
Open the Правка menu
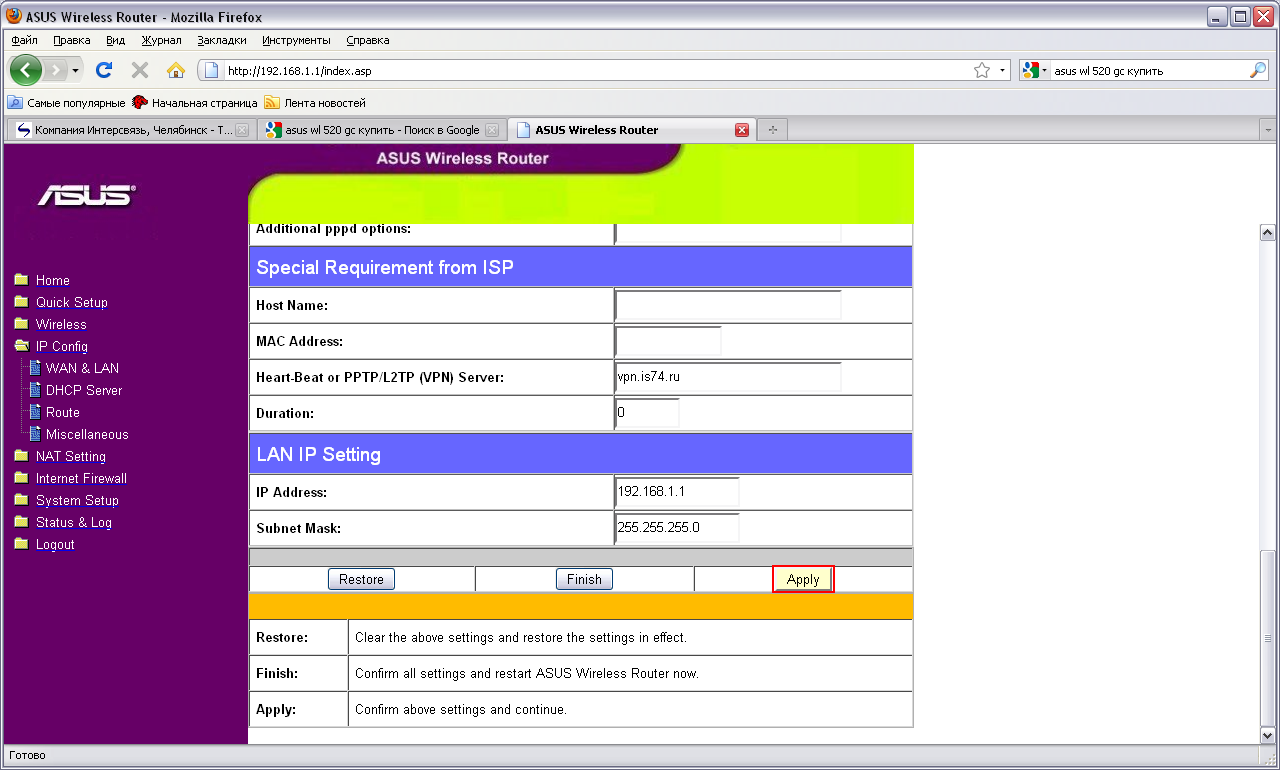(72, 40)
